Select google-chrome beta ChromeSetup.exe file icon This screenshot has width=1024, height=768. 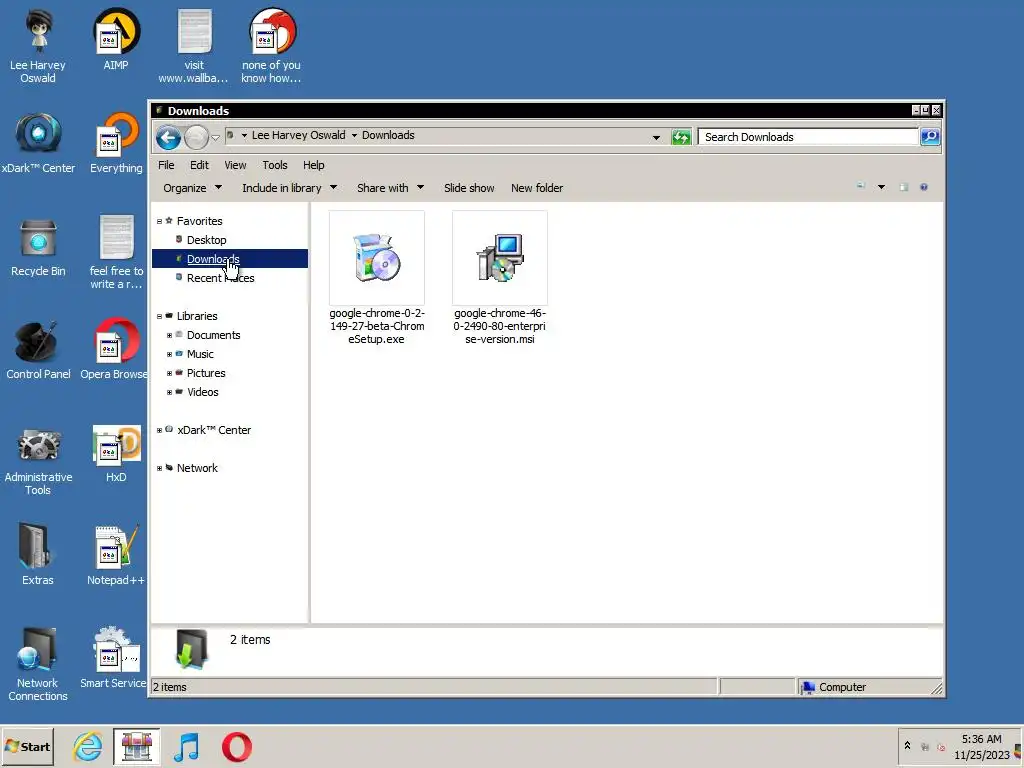[x=377, y=257]
